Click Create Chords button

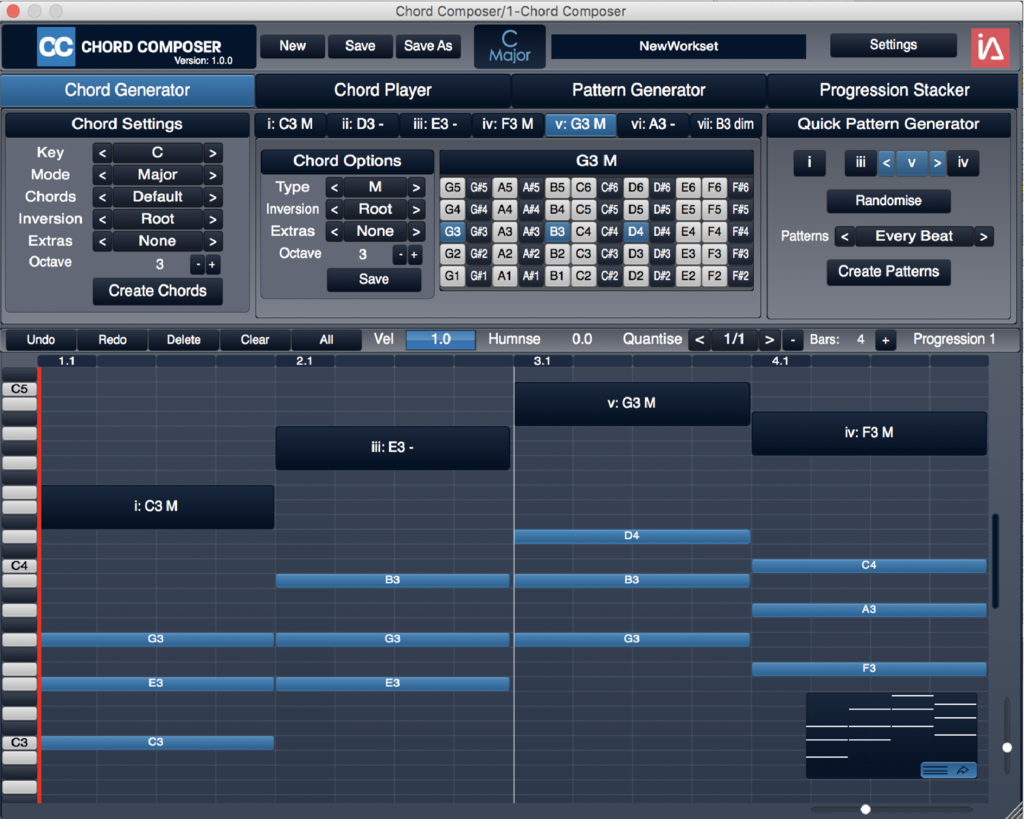tap(157, 291)
